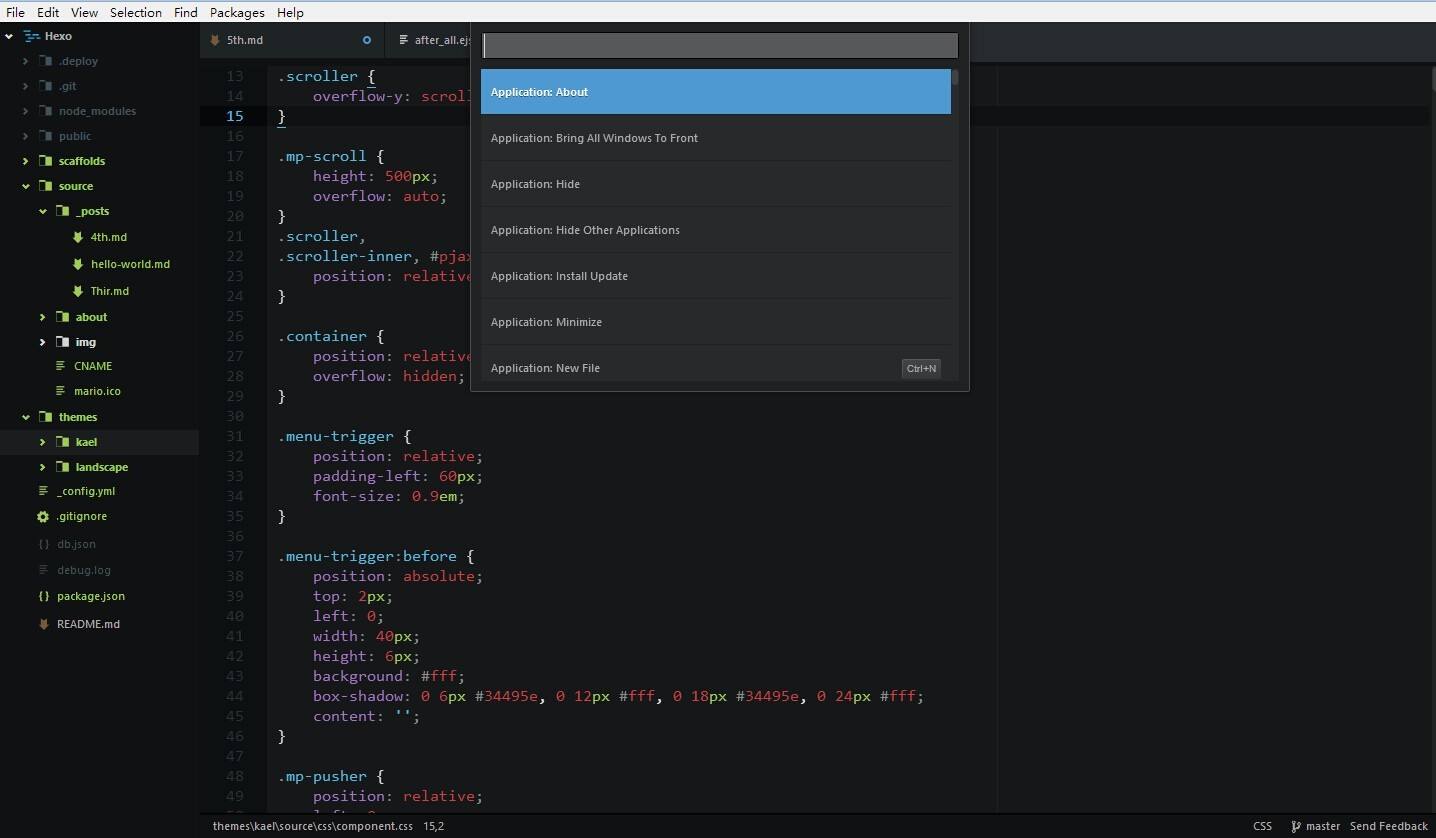Expand the node_modules folder arrow

click(26, 111)
